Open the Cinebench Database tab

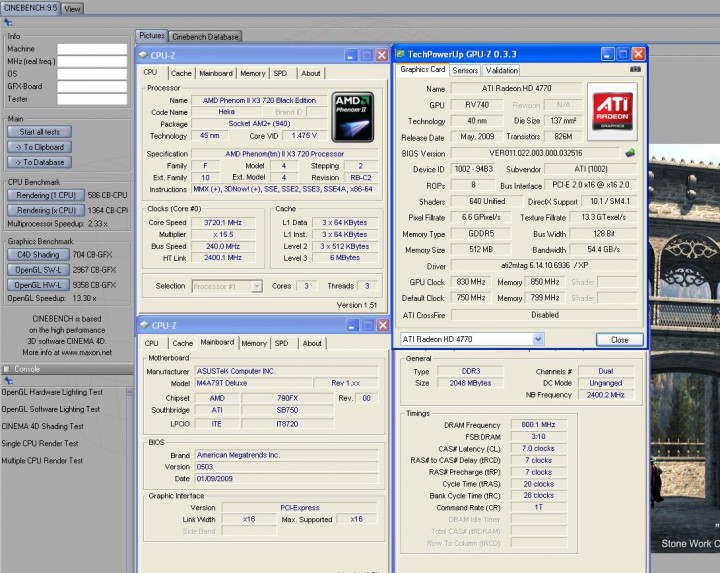pos(205,36)
